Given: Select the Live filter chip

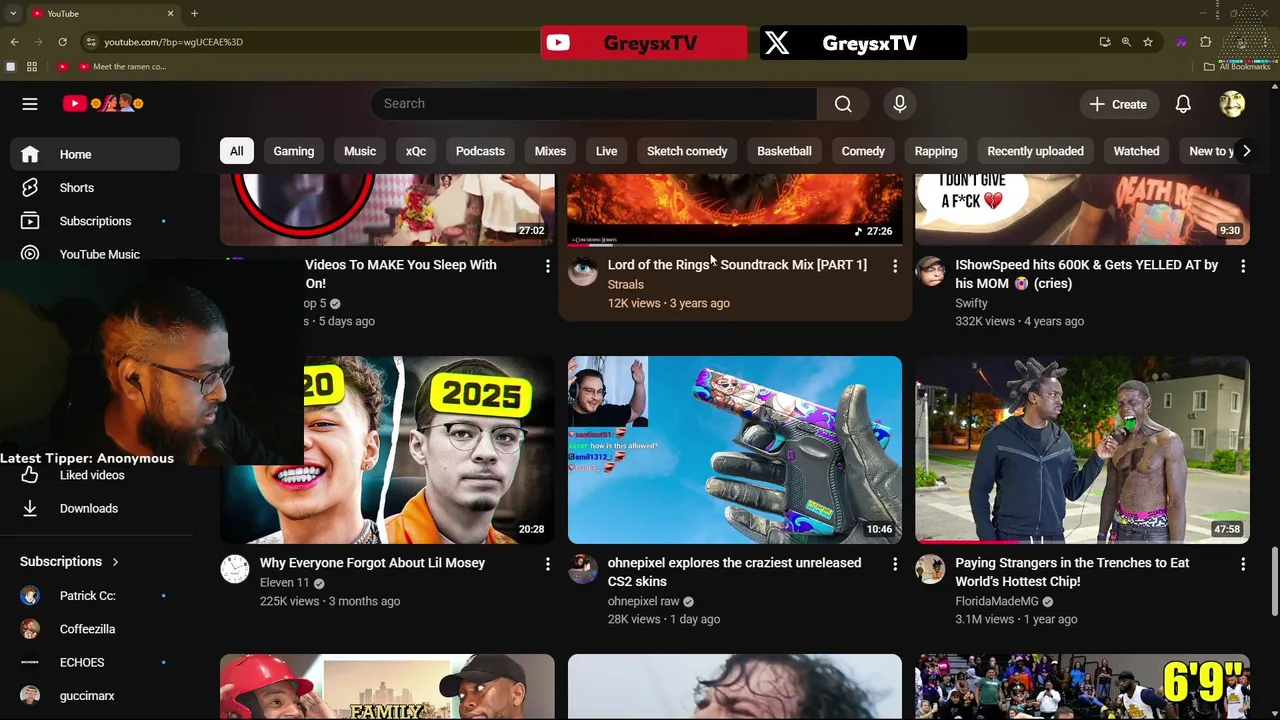Looking at the screenshot, I should [x=606, y=151].
